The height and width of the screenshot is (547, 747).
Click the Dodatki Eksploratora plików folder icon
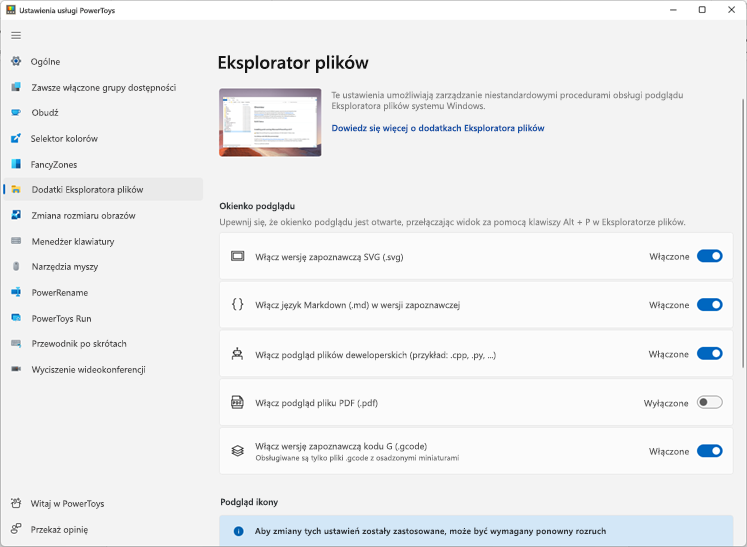tap(16, 190)
